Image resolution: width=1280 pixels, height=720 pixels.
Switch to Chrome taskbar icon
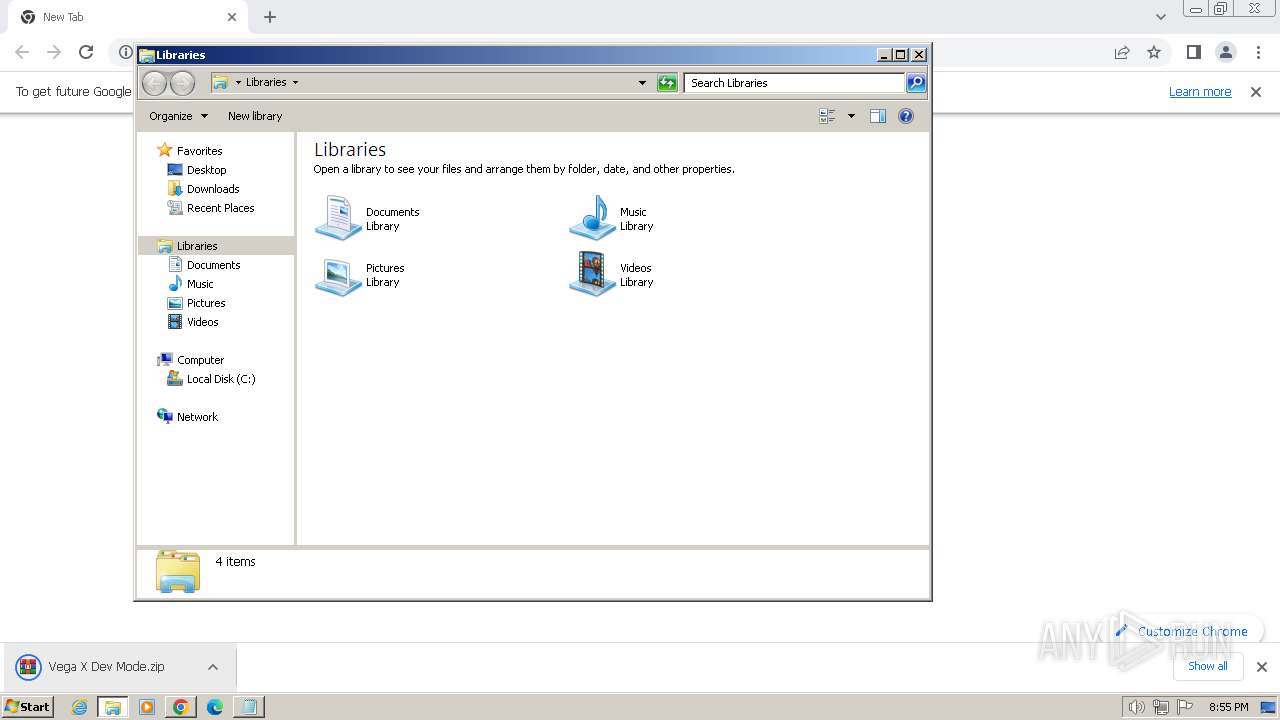(180, 707)
